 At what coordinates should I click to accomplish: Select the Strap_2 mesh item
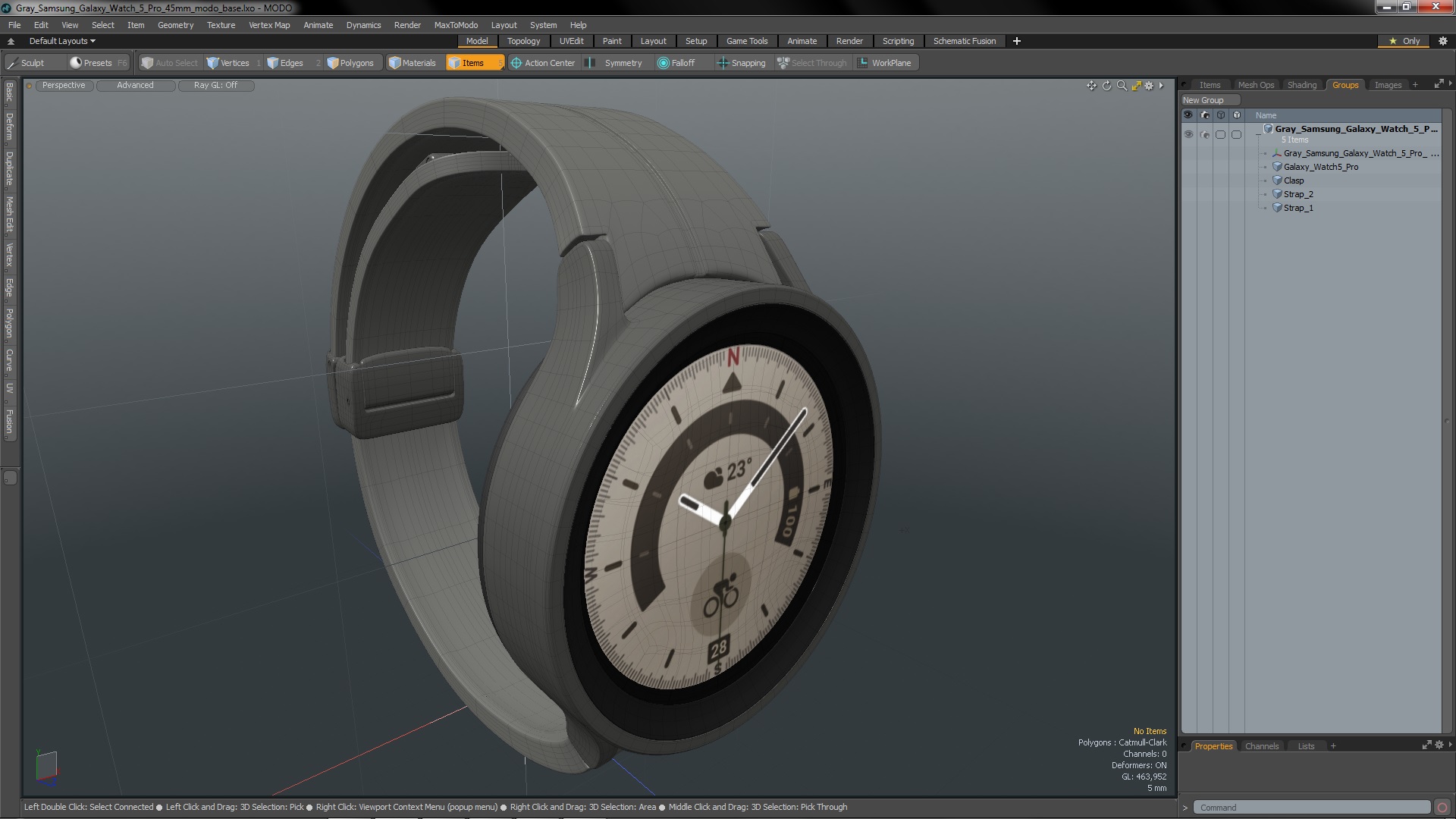click(1298, 194)
